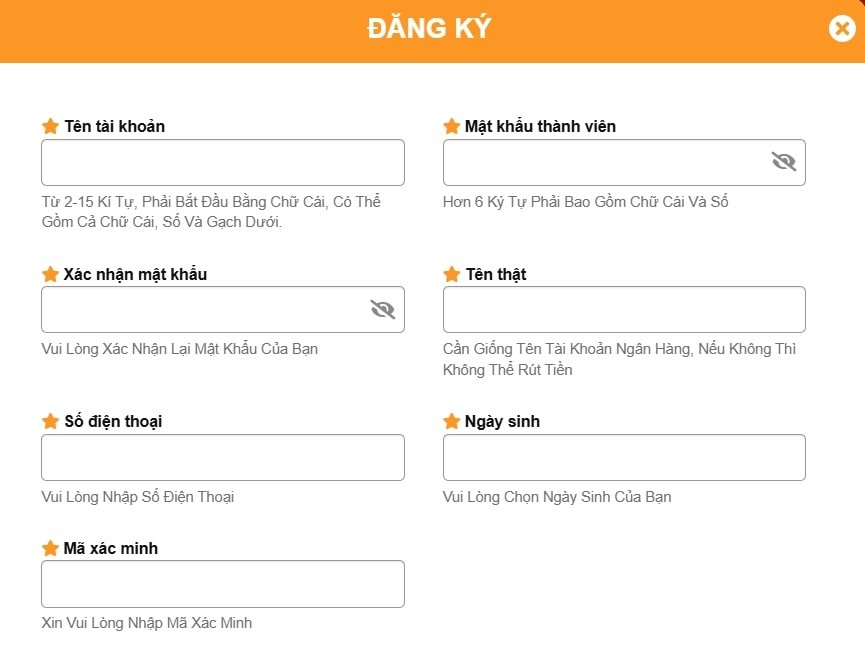Click the ĐĂNG KÝ header title
This screenshot has height=646, width=865.
tap(430, 29)
